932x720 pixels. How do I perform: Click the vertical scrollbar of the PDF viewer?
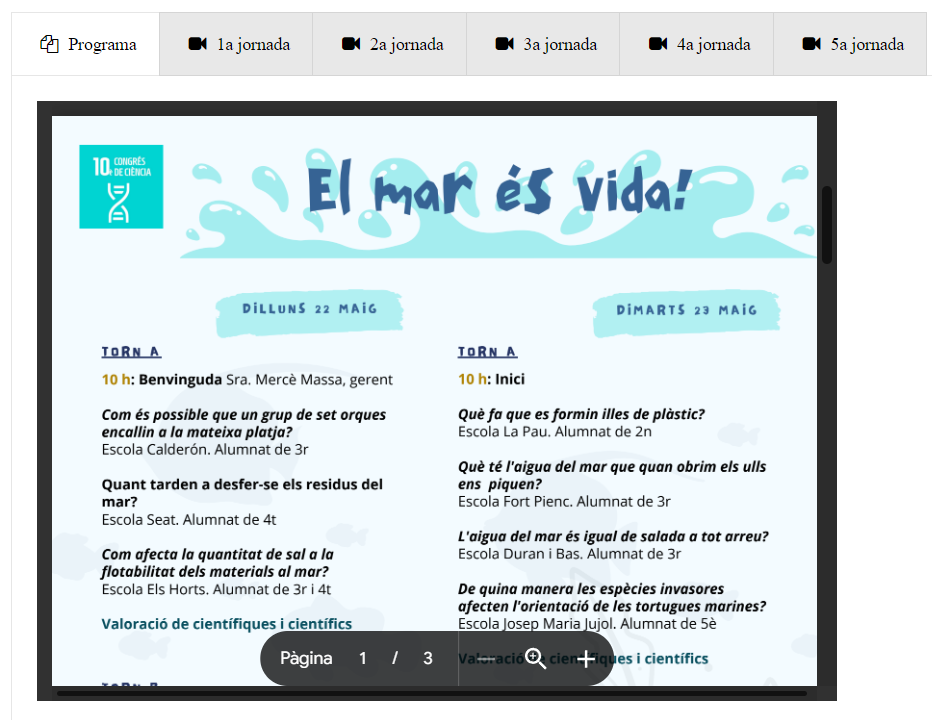coord(826,225)
